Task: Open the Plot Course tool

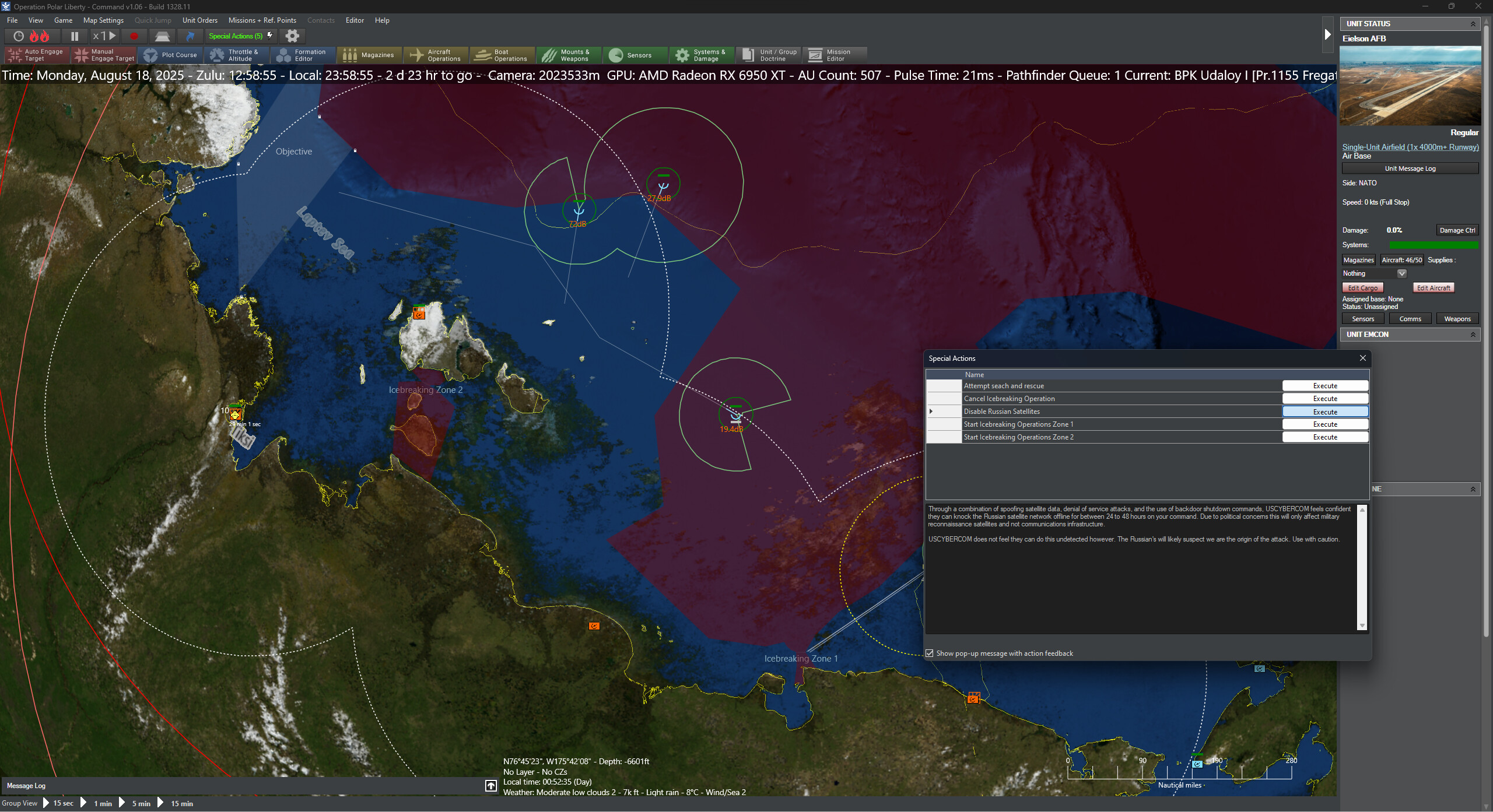Action: coord(170,54)
